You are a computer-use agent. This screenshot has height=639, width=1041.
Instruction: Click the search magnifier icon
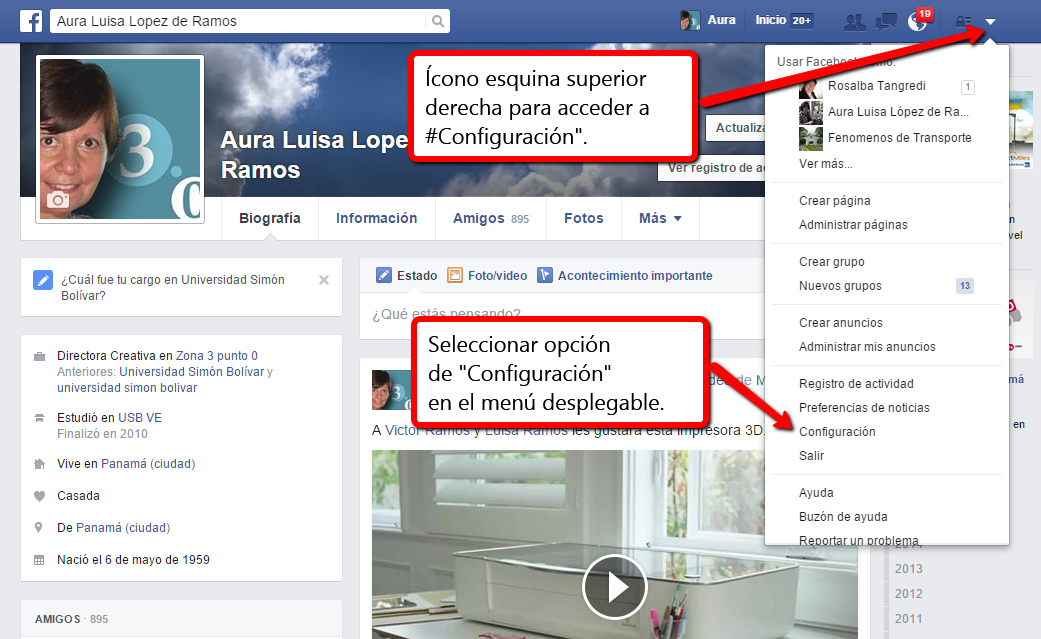(438, 21)
